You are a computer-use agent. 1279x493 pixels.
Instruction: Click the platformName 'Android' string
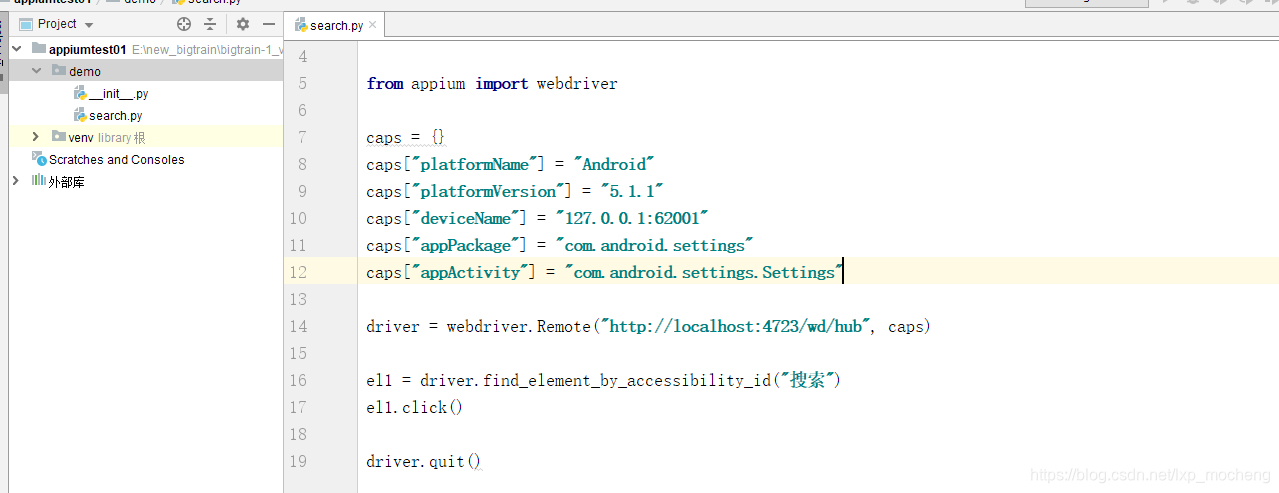(614, 164)
